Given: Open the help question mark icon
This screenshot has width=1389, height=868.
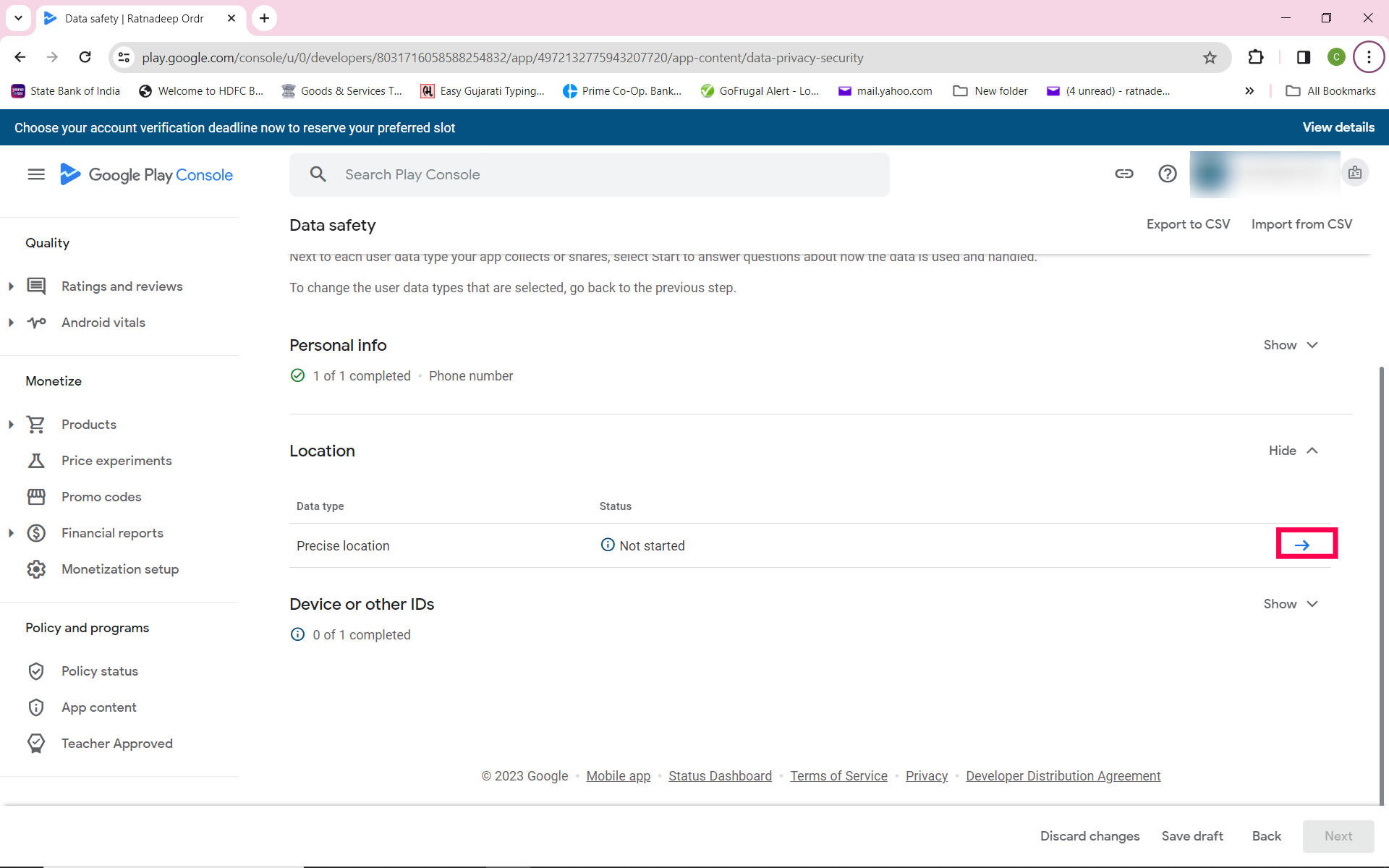Looking at the screenshot, I should pyautogui.click(x=1167, y=174).
